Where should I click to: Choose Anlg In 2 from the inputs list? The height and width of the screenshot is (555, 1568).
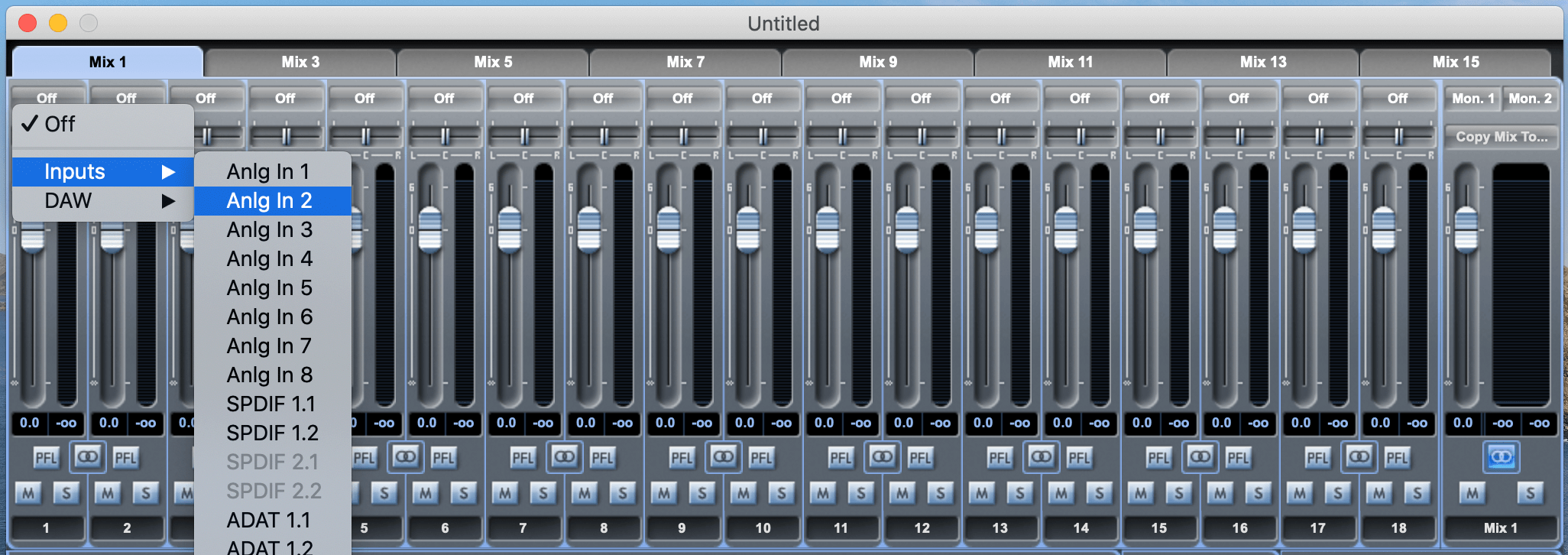270,201
